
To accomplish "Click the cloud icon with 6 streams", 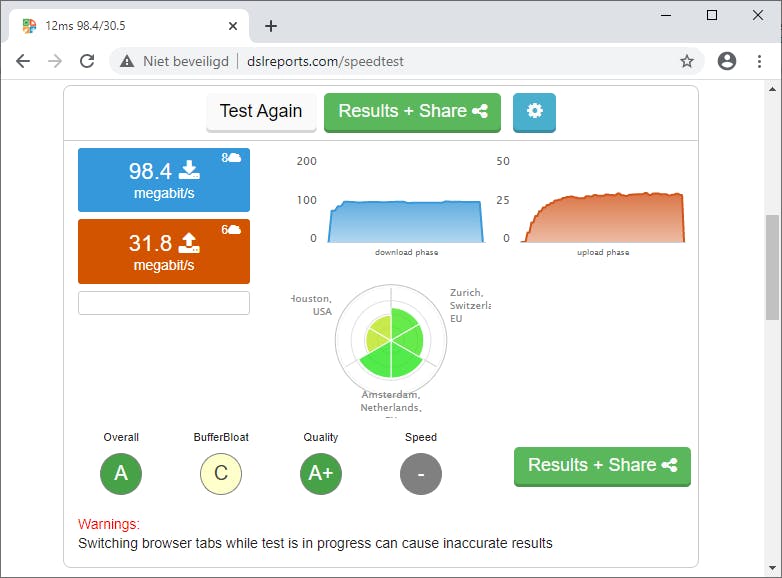I will coord(233,230).
